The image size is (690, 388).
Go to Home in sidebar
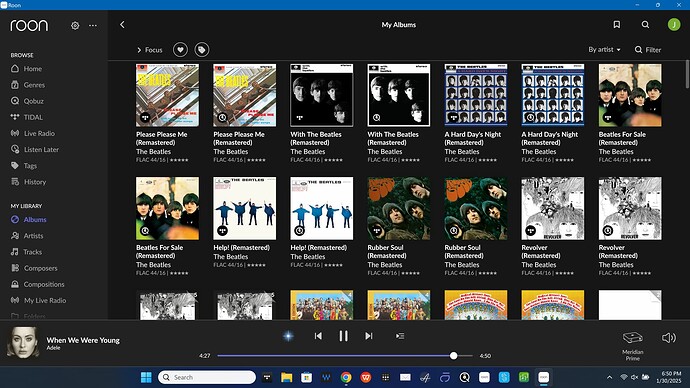click(x=33, y=69)
